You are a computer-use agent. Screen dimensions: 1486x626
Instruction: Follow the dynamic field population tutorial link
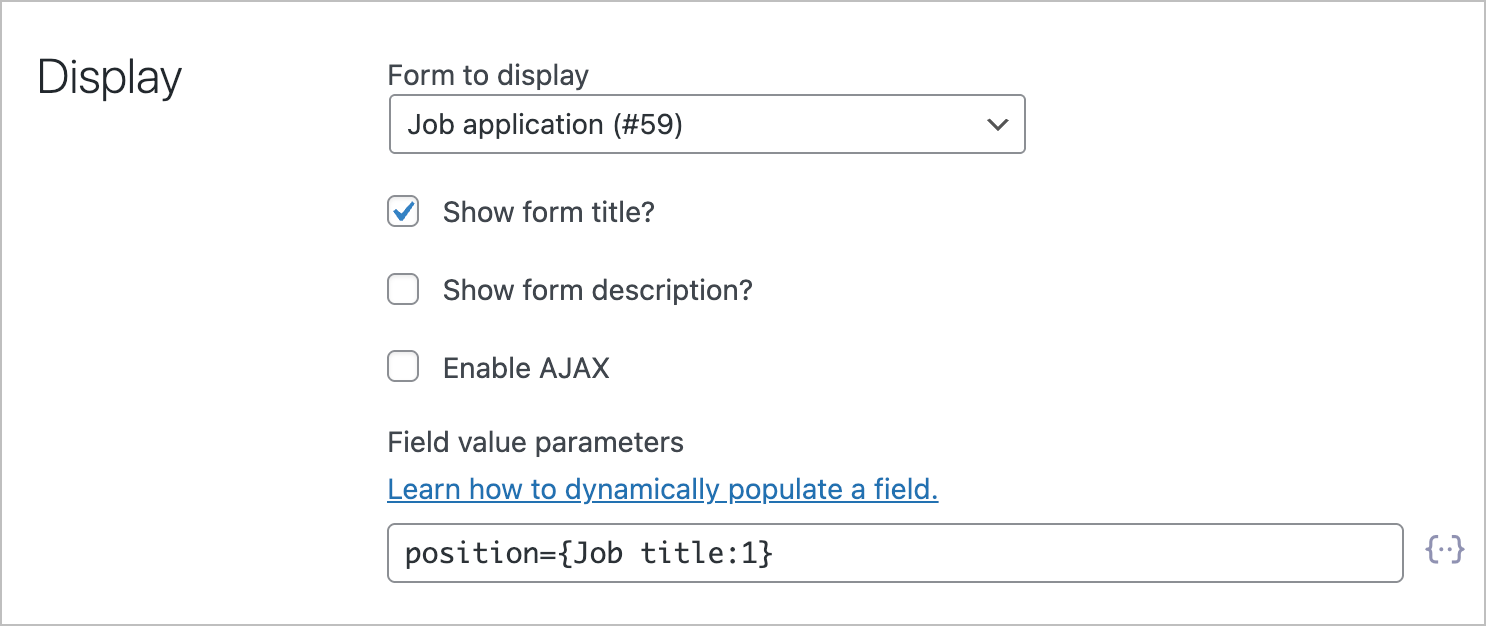pyautogui.click(x=663, y=489)
